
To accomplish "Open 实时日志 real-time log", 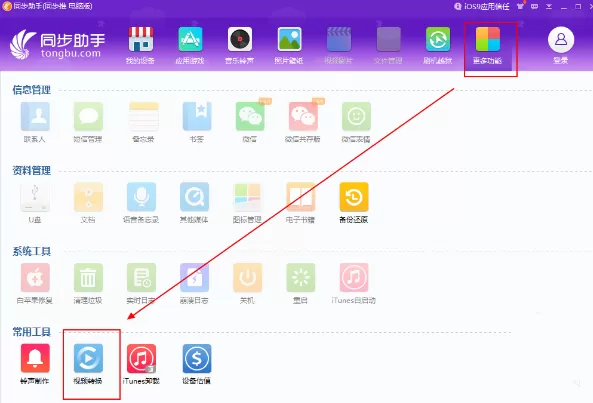I will pos(141,284).
